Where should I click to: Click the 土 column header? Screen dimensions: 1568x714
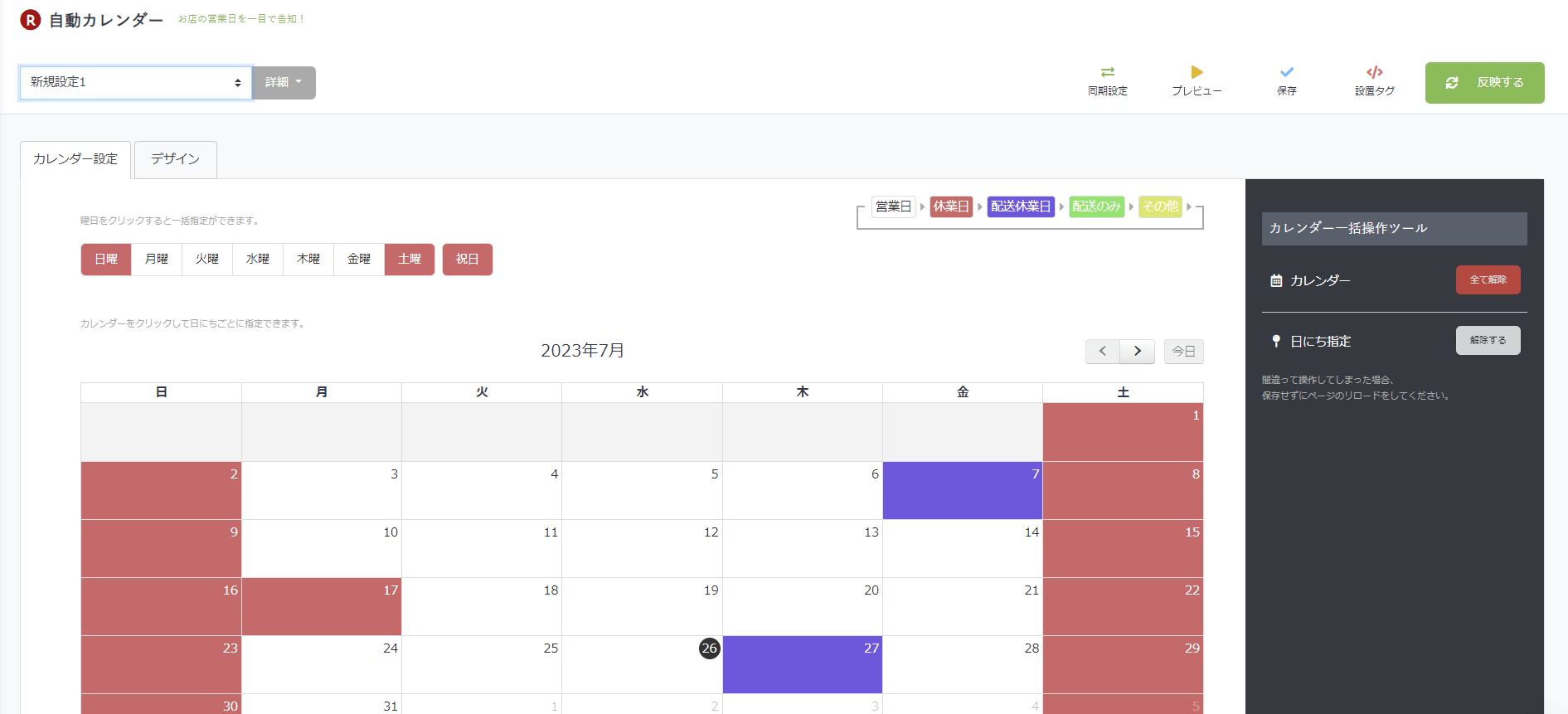click(1123, 392)
